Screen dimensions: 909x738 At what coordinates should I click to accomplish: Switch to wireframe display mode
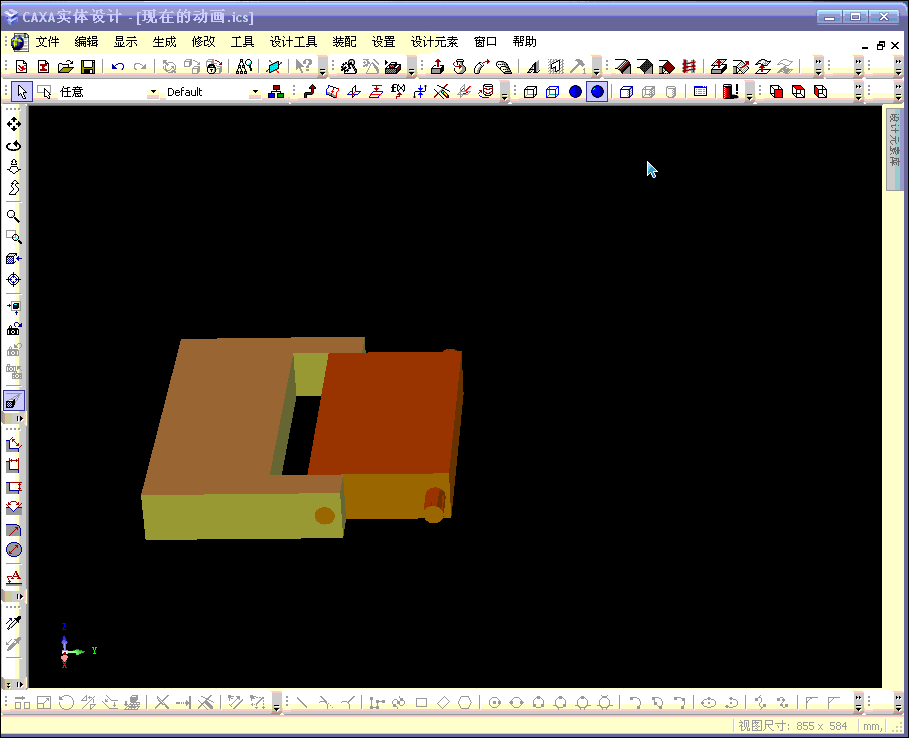tap(530, 92)
